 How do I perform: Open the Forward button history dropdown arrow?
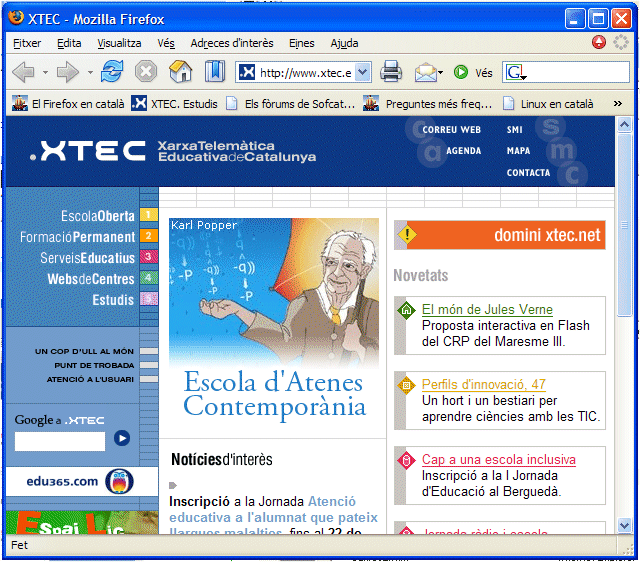(90, 73)
